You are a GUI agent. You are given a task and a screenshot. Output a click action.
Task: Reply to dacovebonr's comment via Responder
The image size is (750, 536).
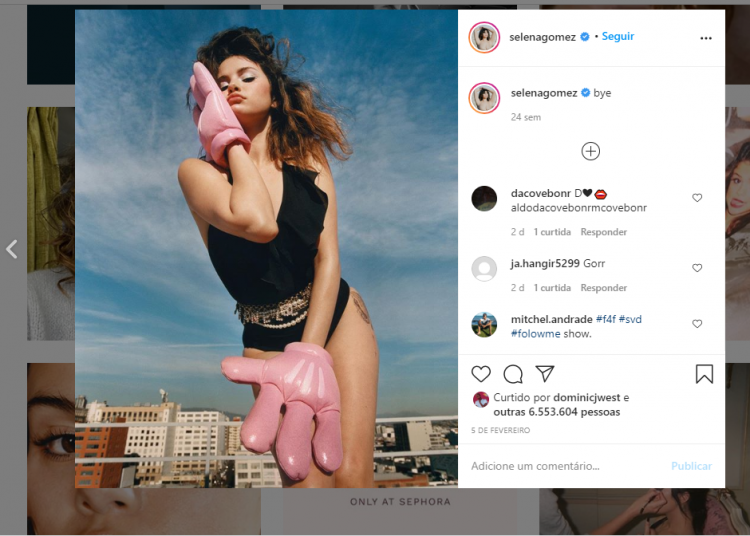pos(604,232)
